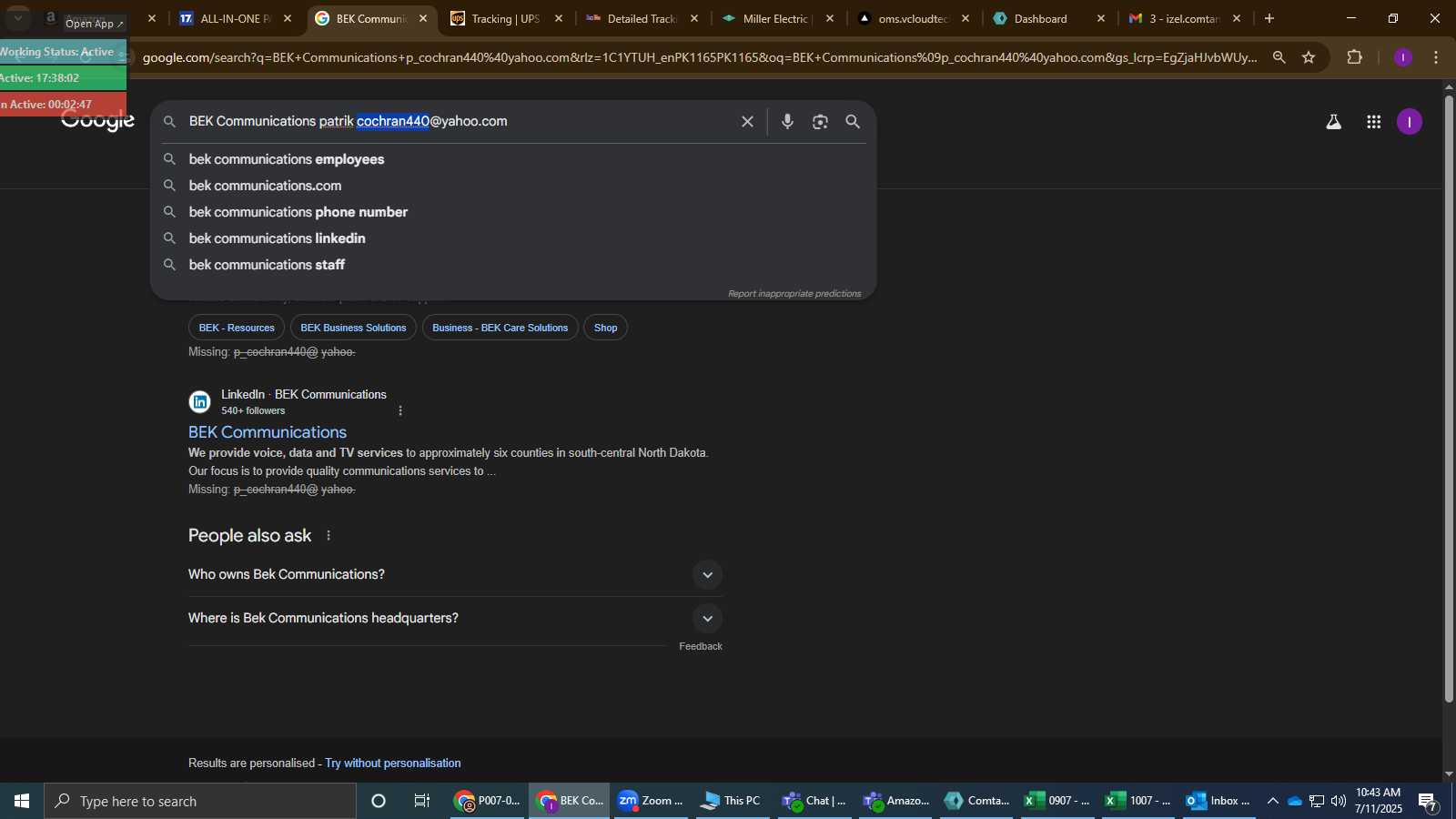Open the Google account avatar

pyautogui.click(x=1410, y=122)
